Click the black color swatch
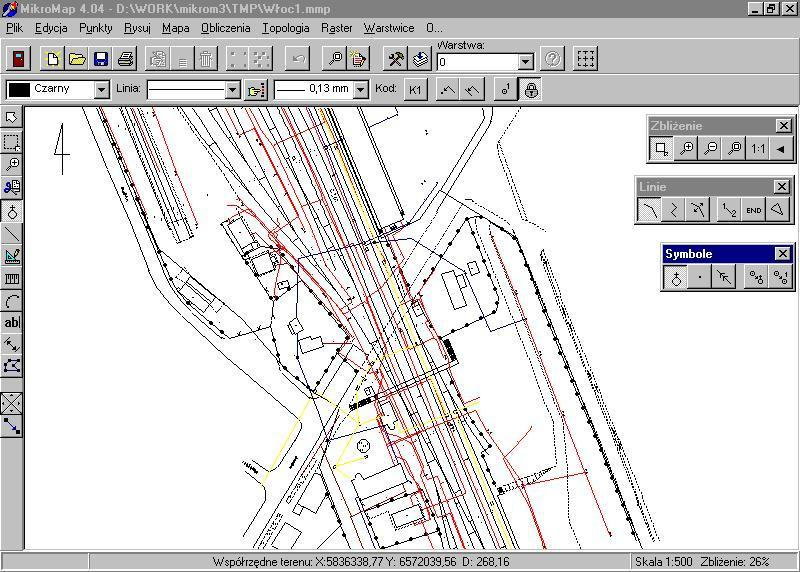This screenshot has width=800, height=572. (19, 90)
